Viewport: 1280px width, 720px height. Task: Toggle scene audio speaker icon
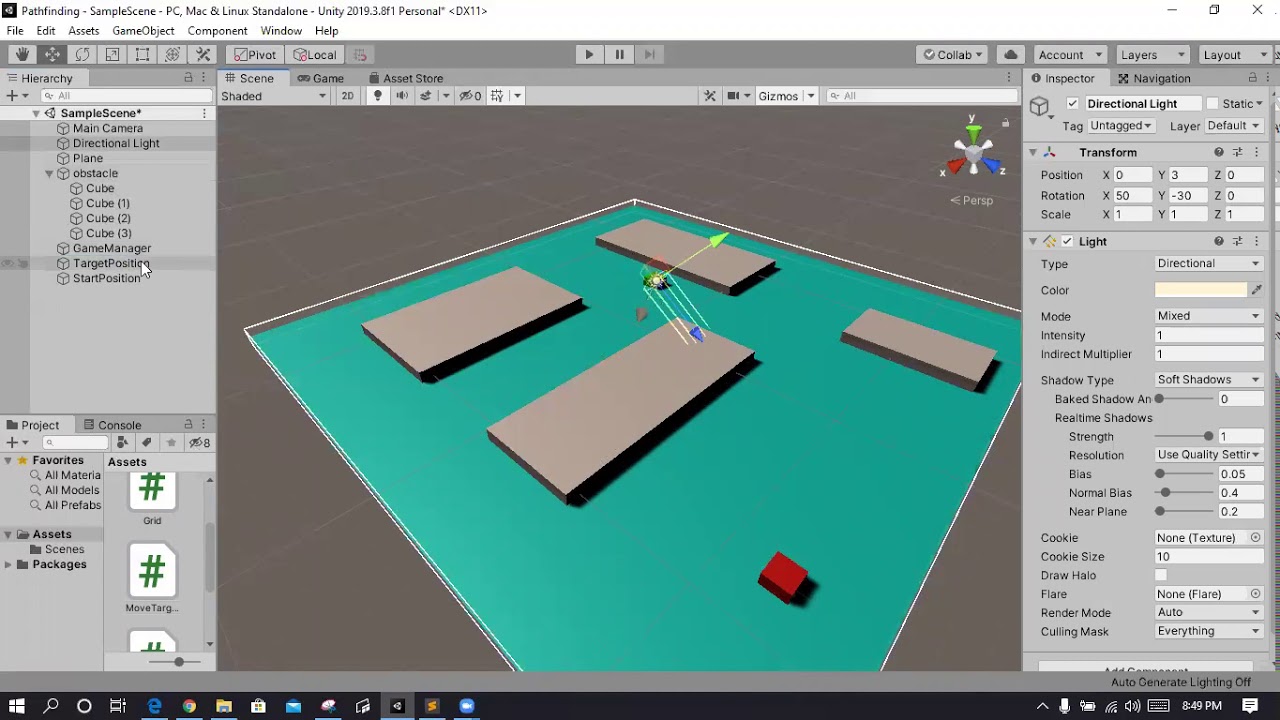click(x=402, y=96)
